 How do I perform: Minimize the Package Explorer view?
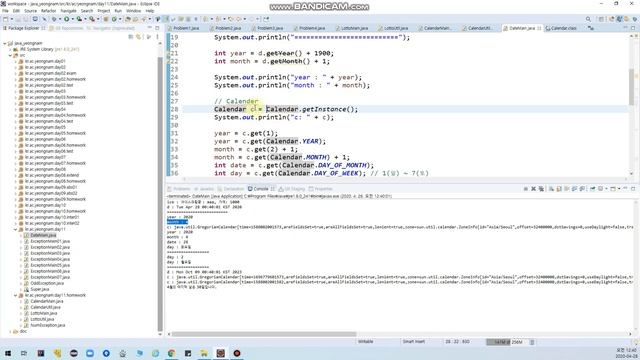(x=150, y=28)
